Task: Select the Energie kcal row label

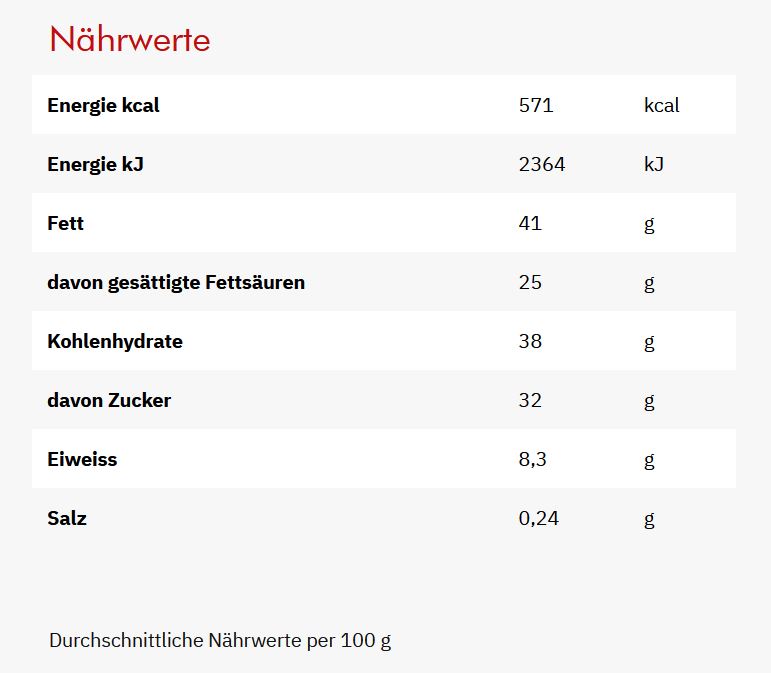Action: pos(103,105)
